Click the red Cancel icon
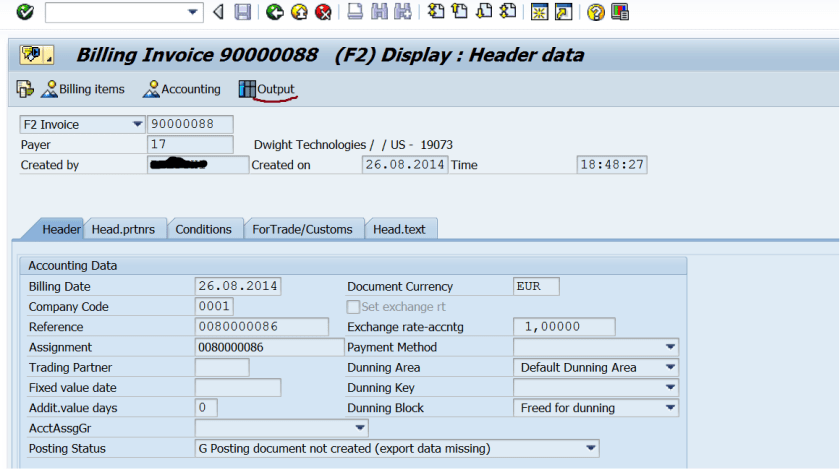 point(323,12)
